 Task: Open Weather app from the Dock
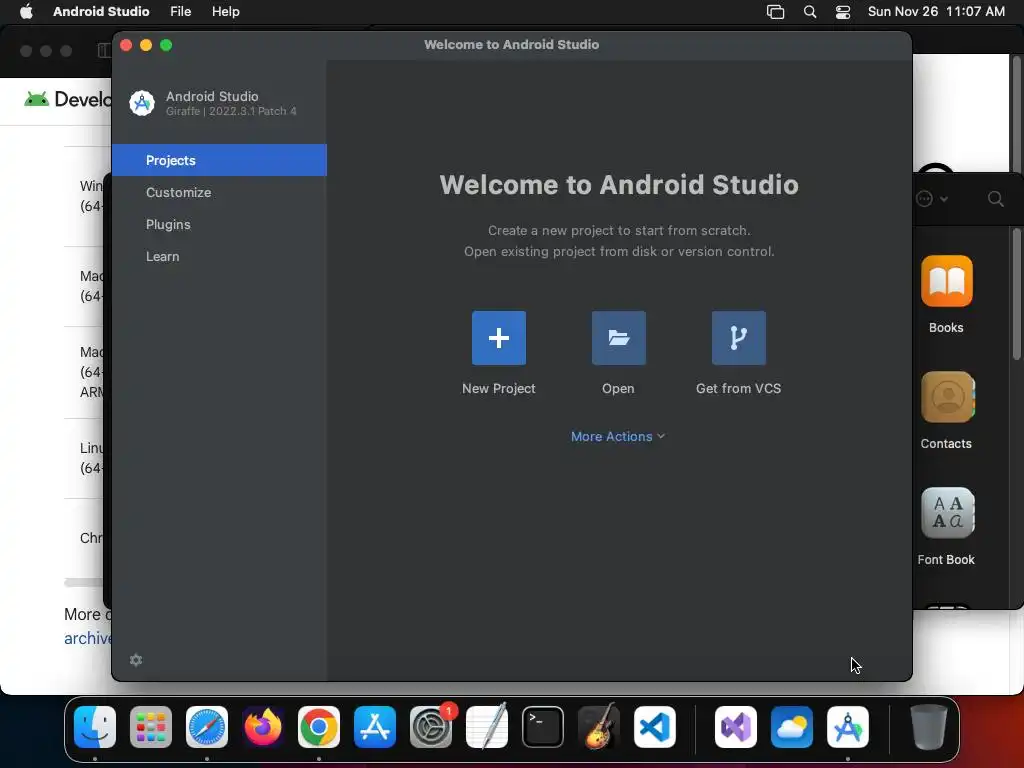792,726
